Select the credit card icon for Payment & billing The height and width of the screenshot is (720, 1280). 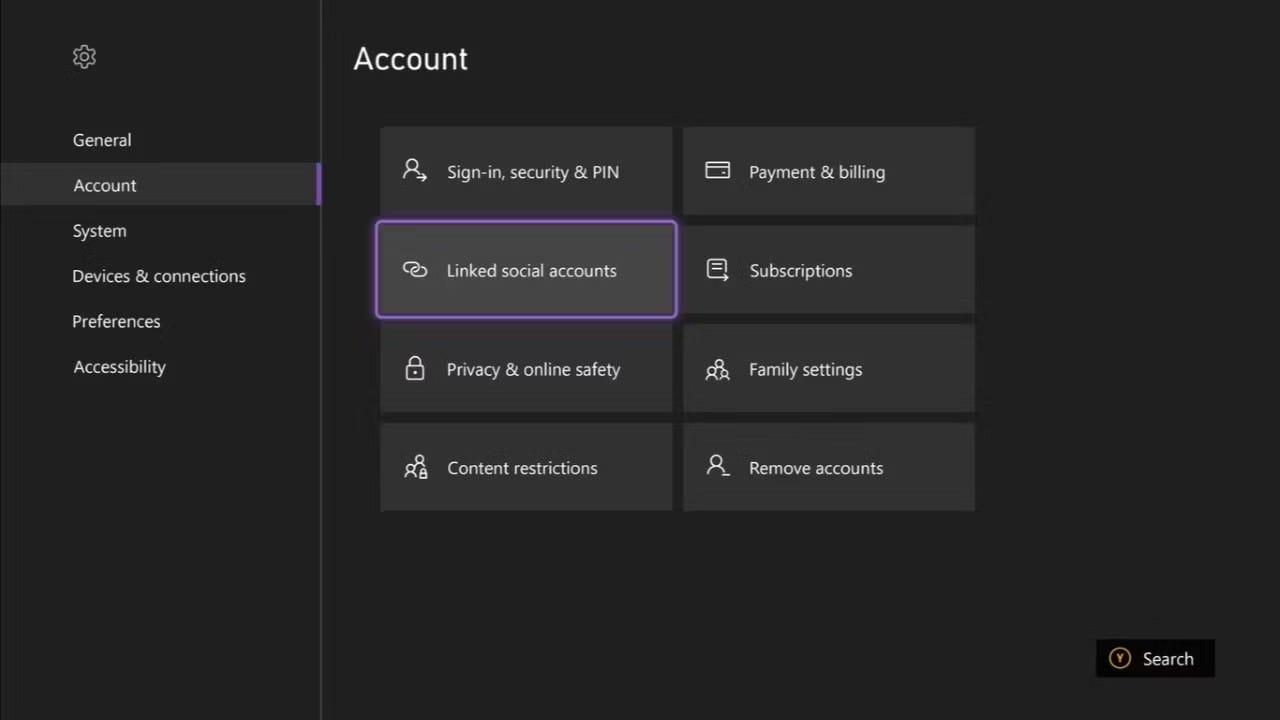tap(717, 170)
